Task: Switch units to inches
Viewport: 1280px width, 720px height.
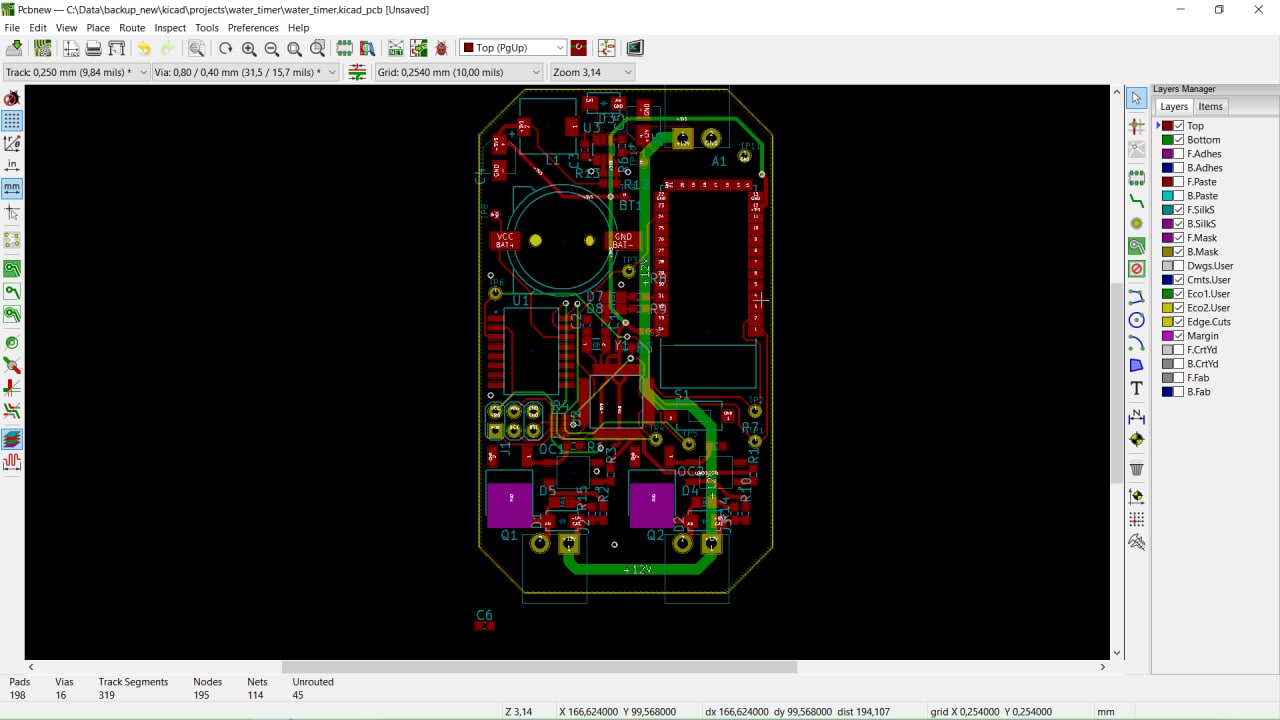Action: coord(12,166)
